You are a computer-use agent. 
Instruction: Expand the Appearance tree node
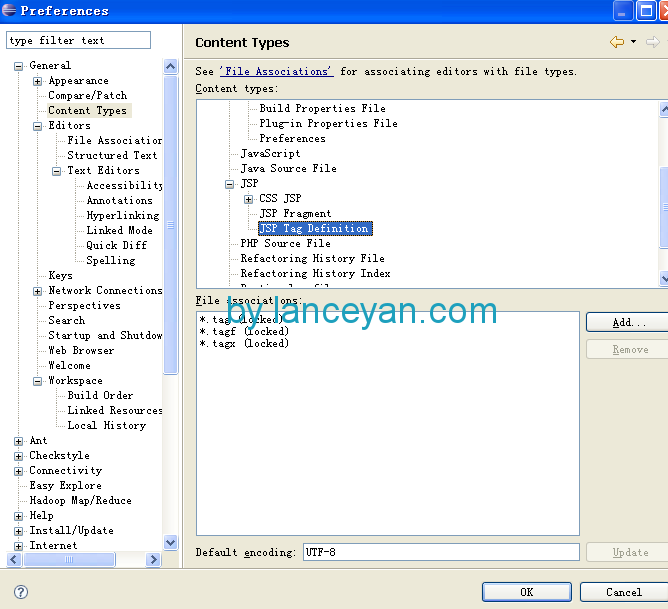pyautogui.click(x=37, y=81)
